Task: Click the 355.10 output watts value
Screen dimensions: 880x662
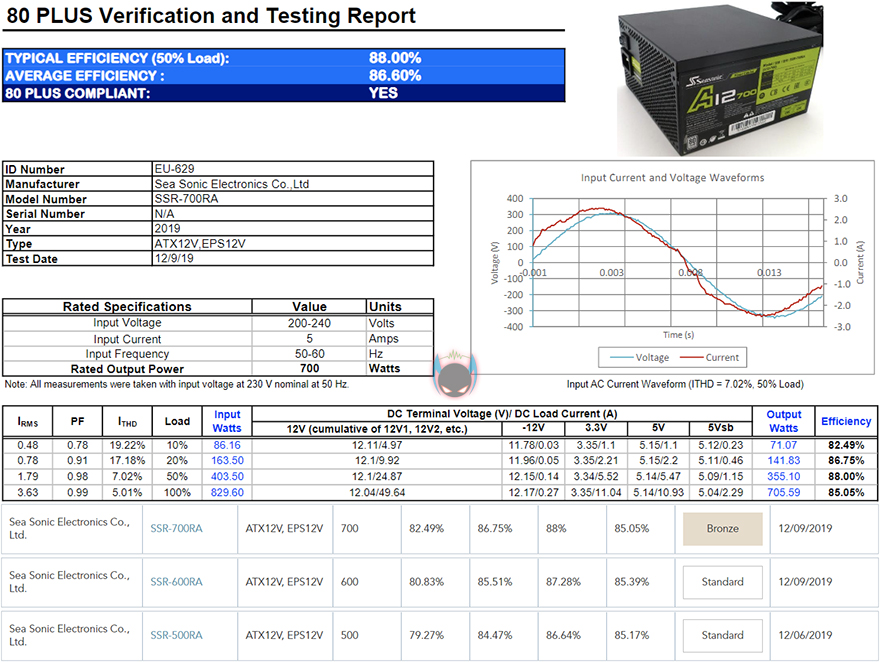Action: [x=783, y=476]
